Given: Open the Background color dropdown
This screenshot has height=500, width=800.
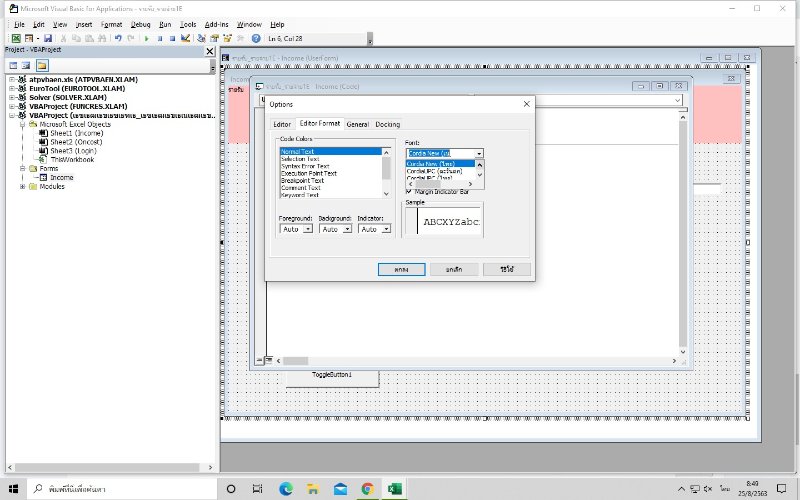Looking at the screenshot, I should [346, 229].
